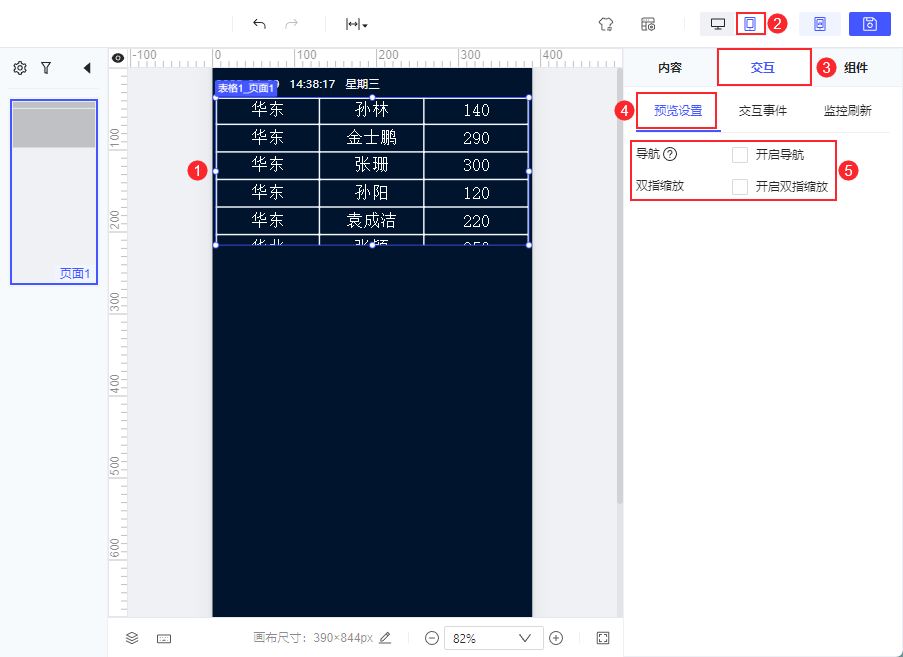Click the table settings toolbar icon
This screenshot has width=903, height=657.
click(648, 24)
